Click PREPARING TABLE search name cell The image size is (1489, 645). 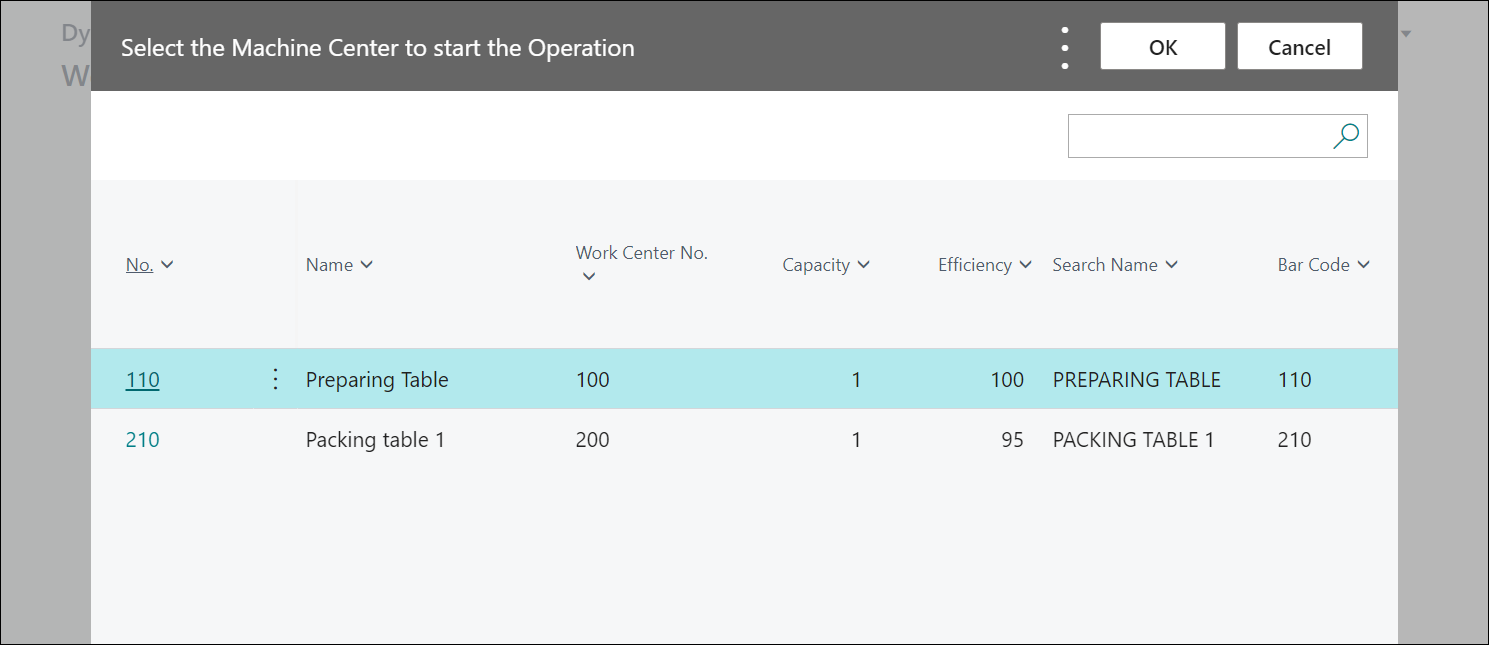point(1137,380)
